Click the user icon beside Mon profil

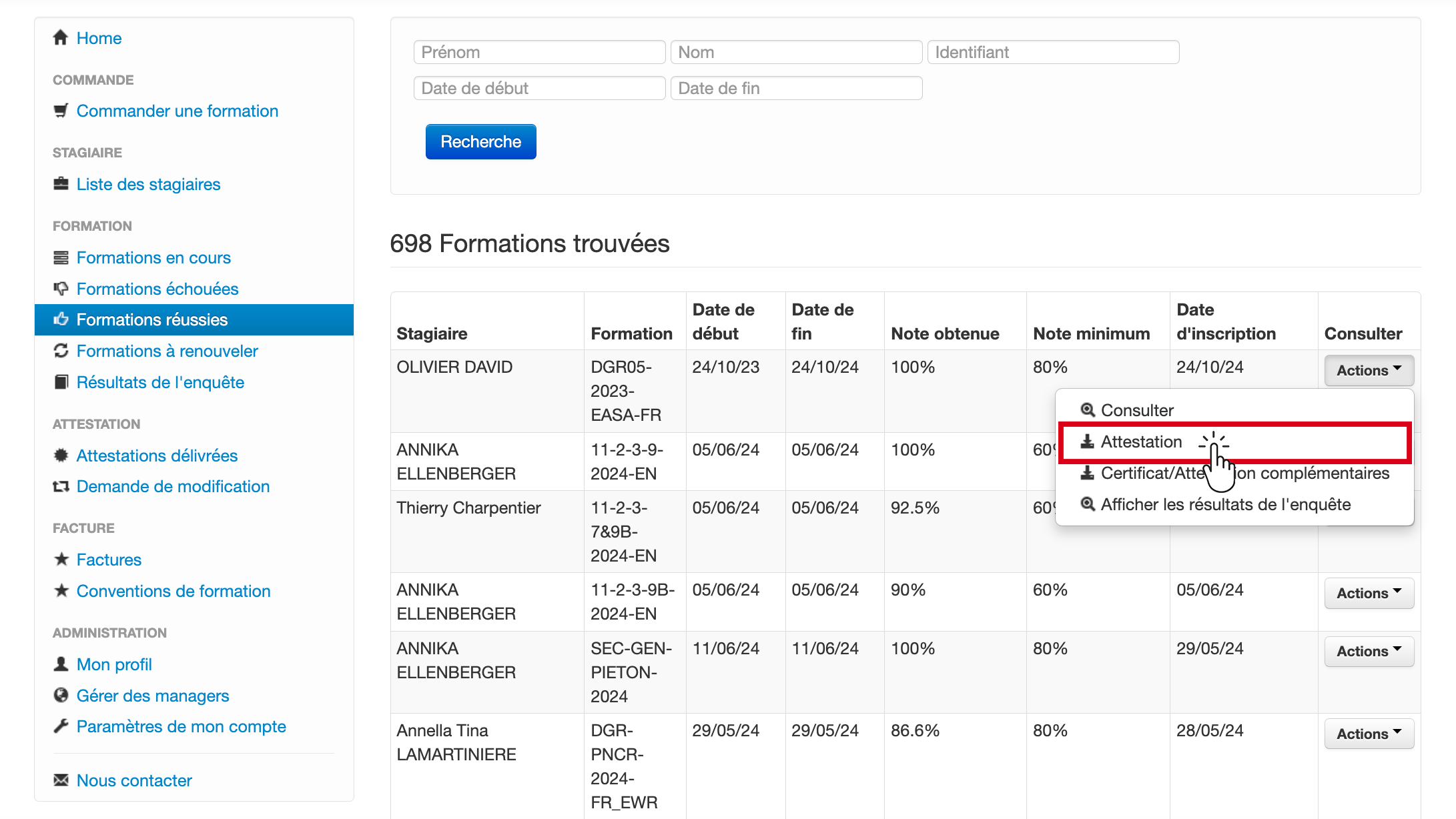[x=61, y=664]
